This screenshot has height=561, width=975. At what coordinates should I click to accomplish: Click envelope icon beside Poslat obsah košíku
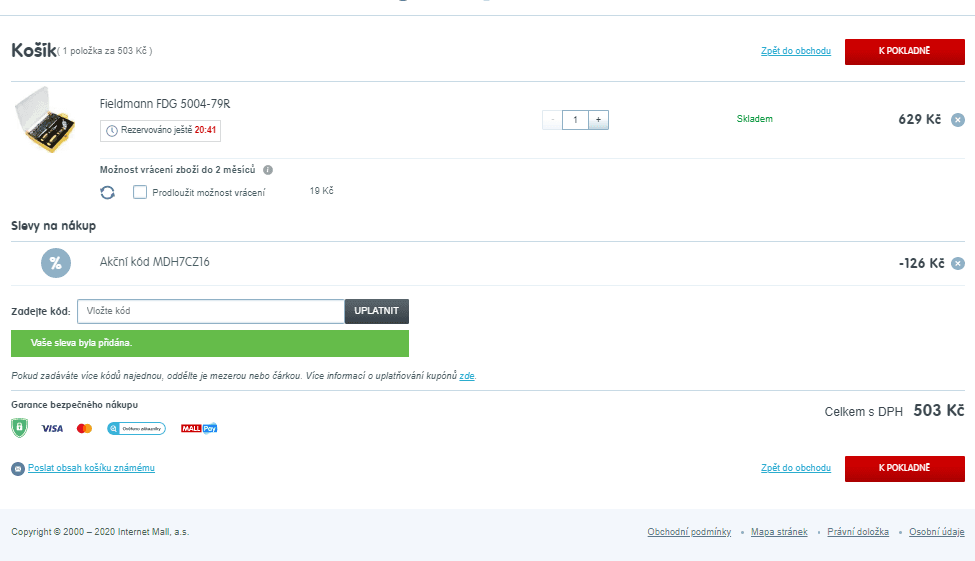pos(18,468)
